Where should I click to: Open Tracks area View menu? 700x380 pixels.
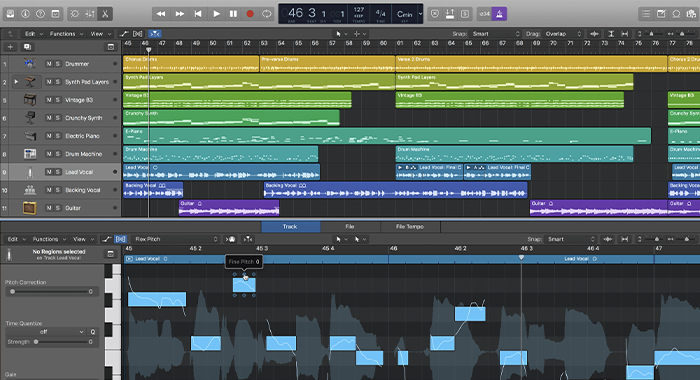click(x=100, y=33)
